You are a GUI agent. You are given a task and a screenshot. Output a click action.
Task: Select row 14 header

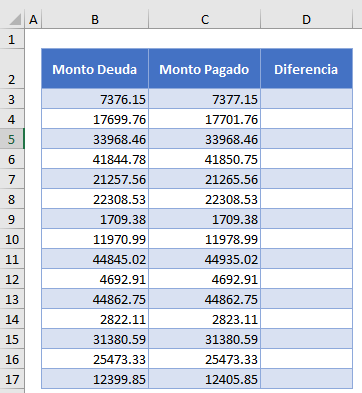(12, 319)
